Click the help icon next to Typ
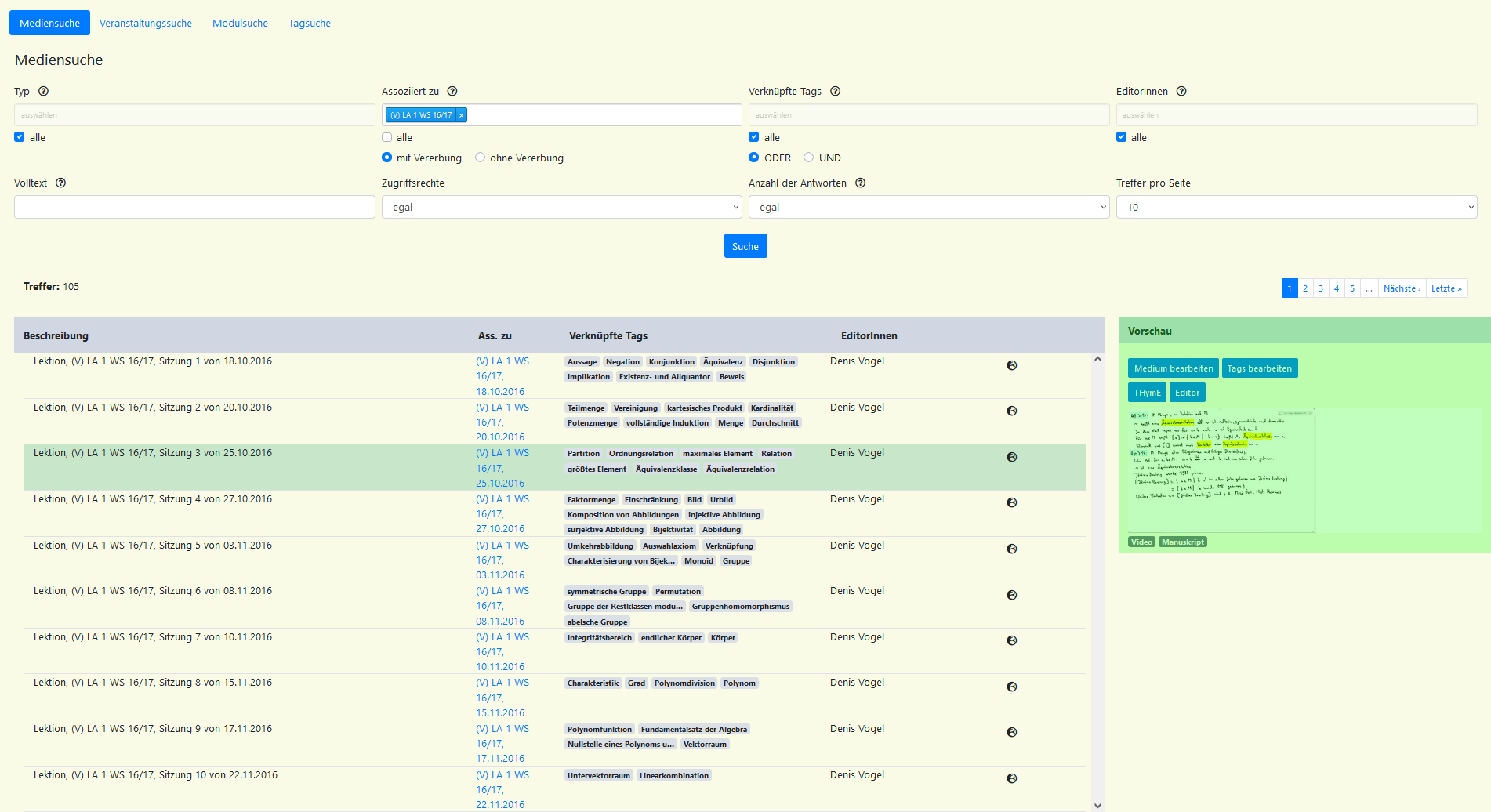 tap(44, 92)
